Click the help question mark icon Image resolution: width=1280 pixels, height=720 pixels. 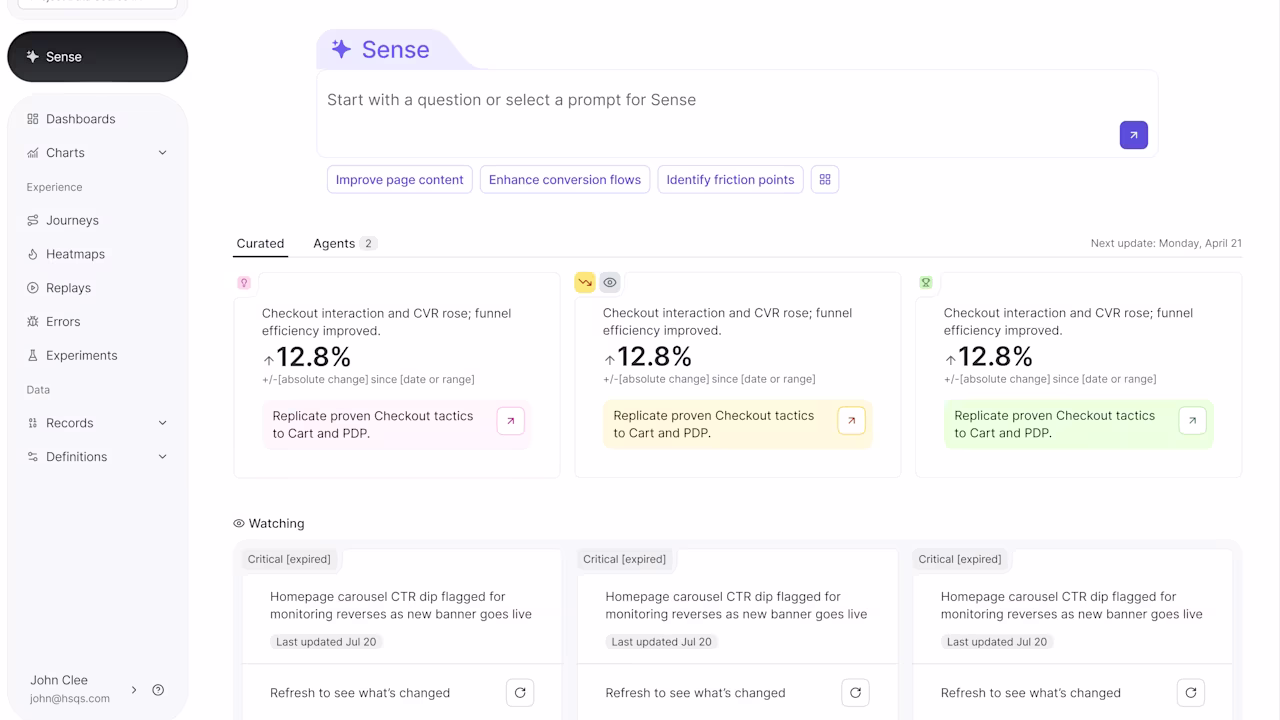tap(158, 690)
